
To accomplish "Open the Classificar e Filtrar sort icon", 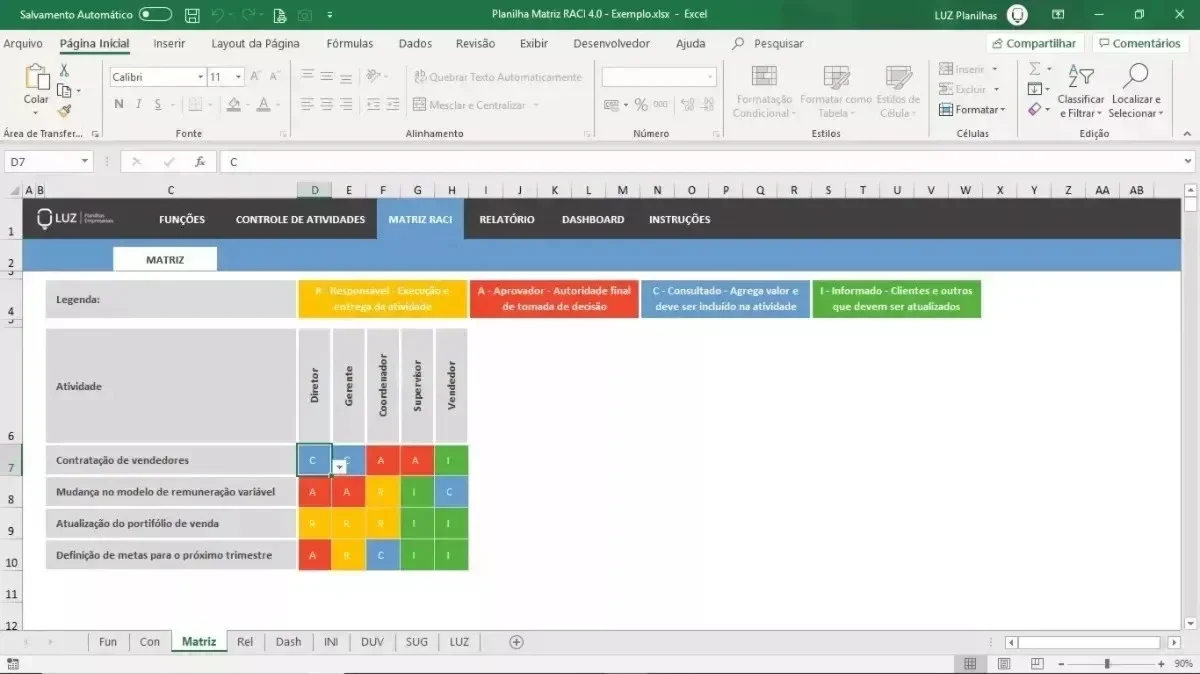I will click(1081, 77).
